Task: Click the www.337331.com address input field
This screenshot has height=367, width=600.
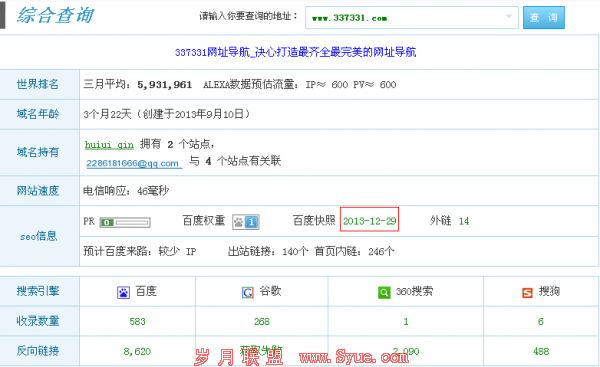Action: [x=411, y=18]
